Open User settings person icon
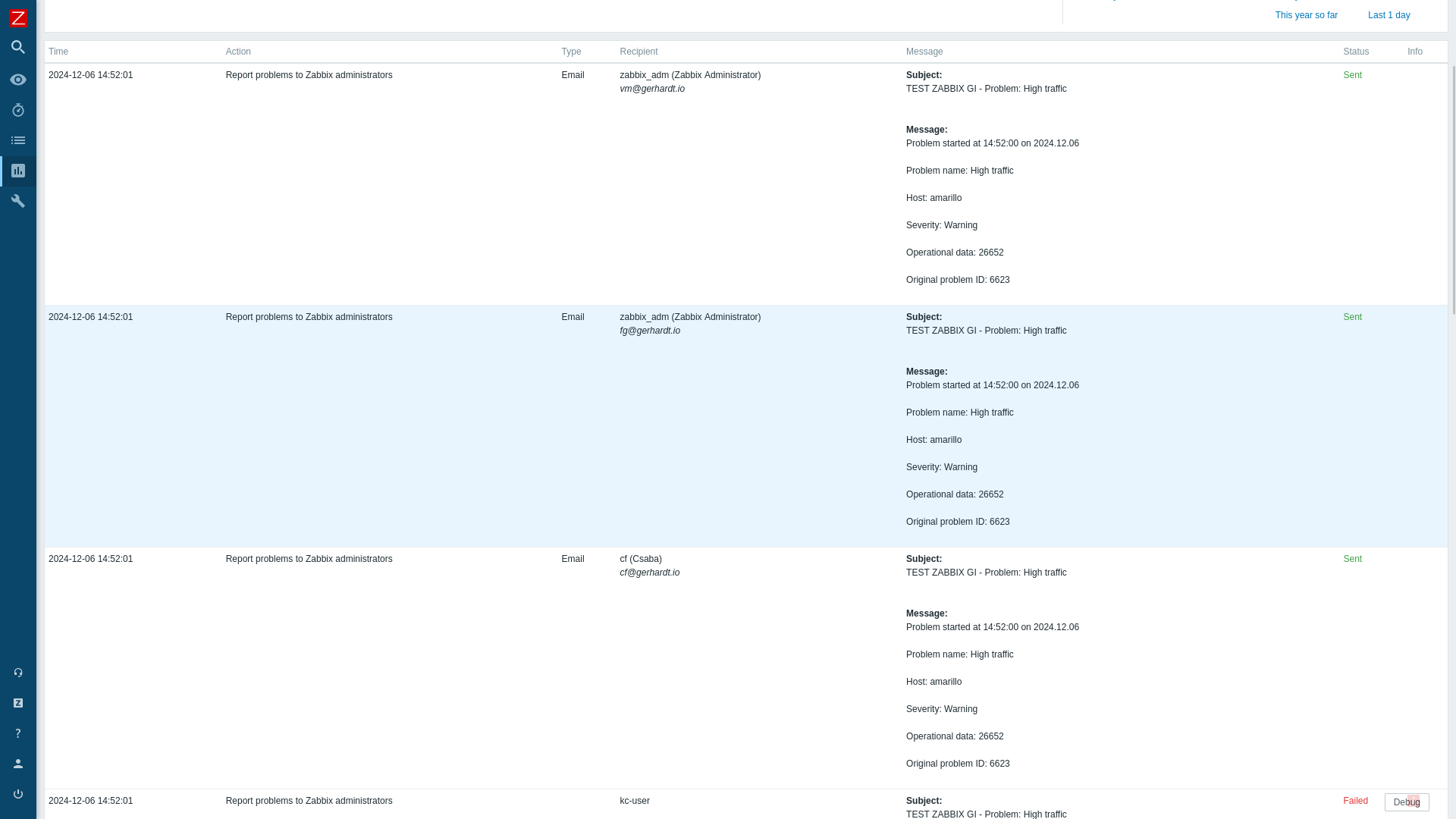 click(x=18, y=764)
